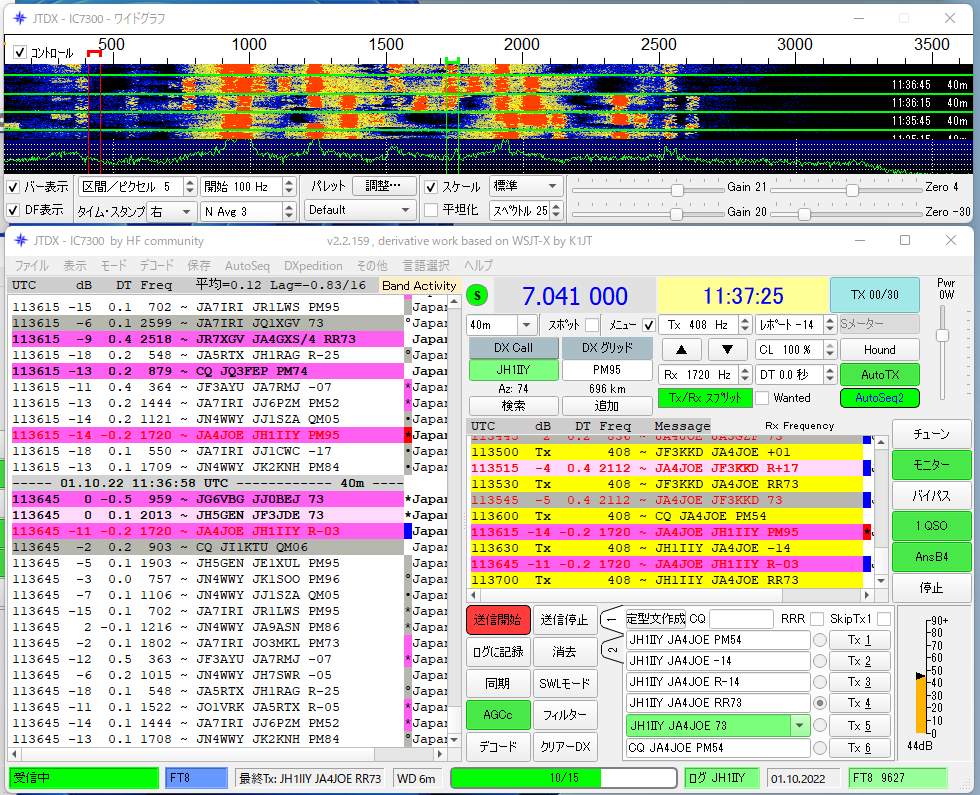Click the CQ direction input field

(x=741, y=619)
